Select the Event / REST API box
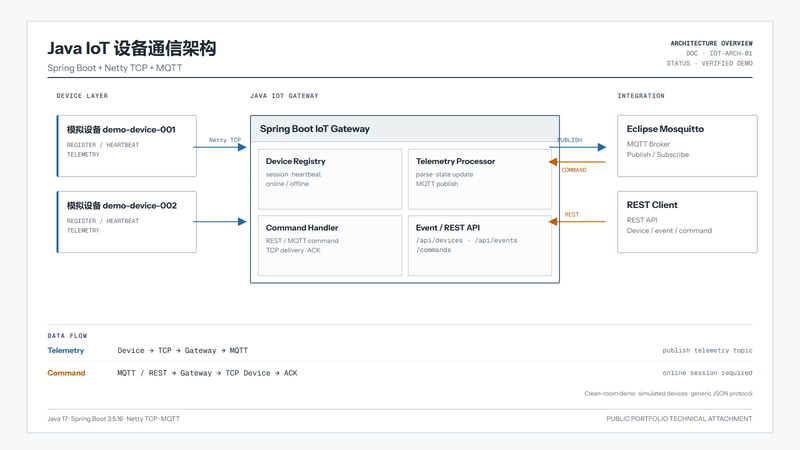Screen dimensions: 800x450 [x=480, y=245]
